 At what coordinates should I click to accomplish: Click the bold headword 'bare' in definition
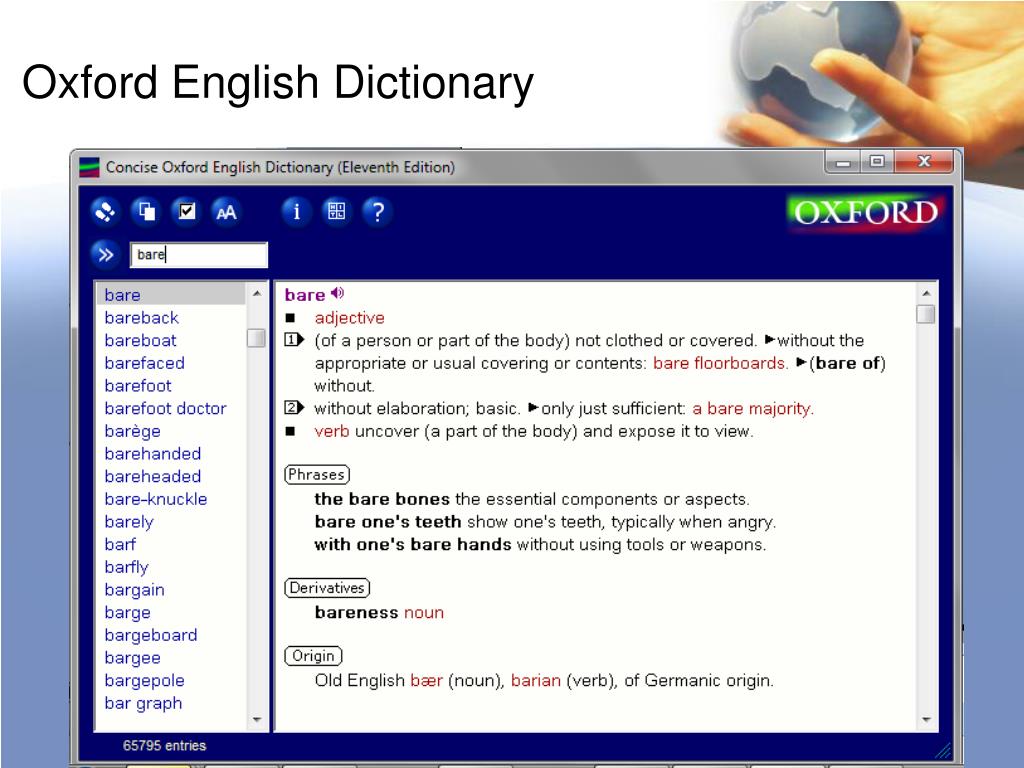[x=305, y=295]
